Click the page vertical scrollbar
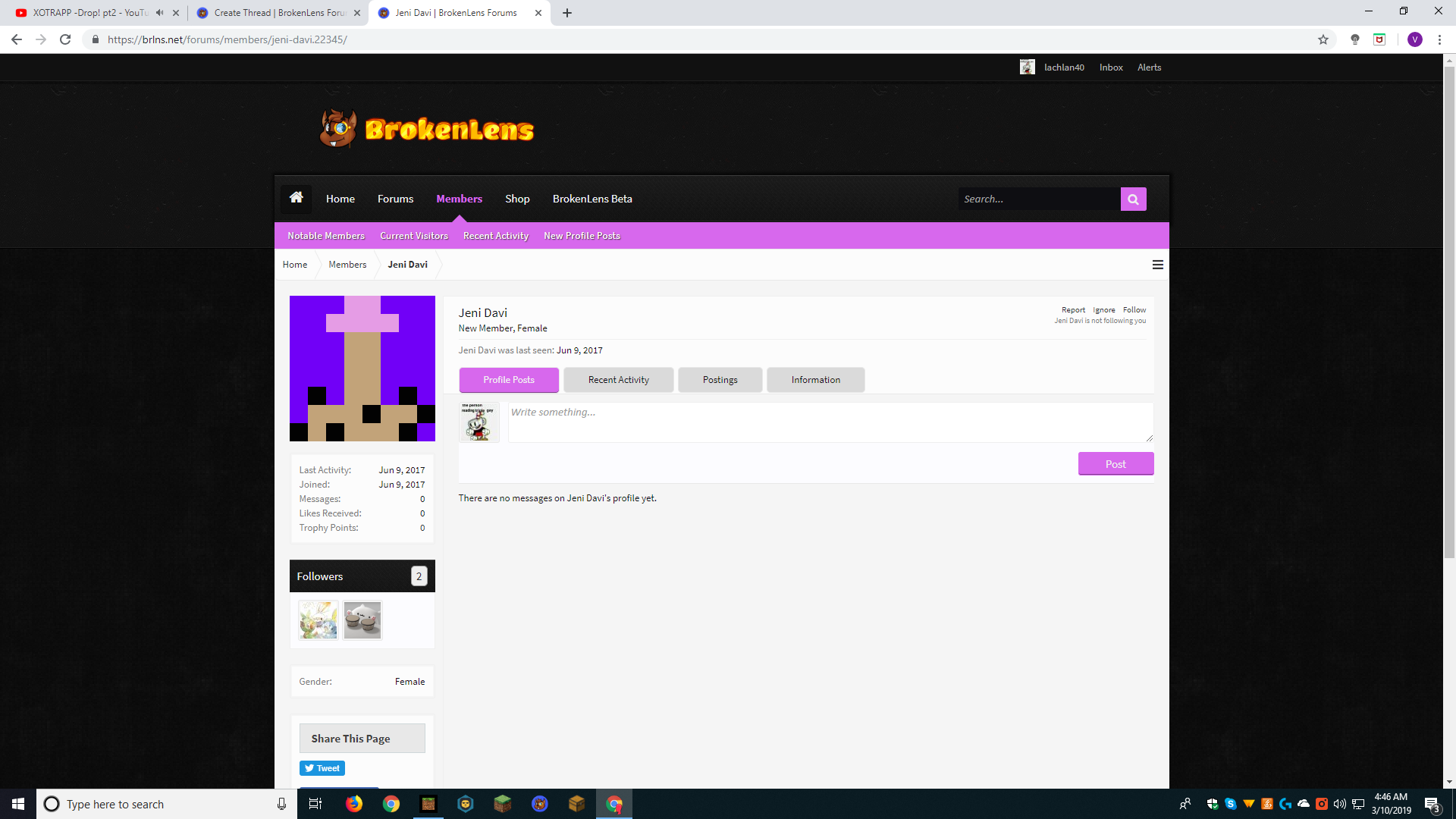1456x819 pixels. pyautogui.click(x=1449, y=311)
